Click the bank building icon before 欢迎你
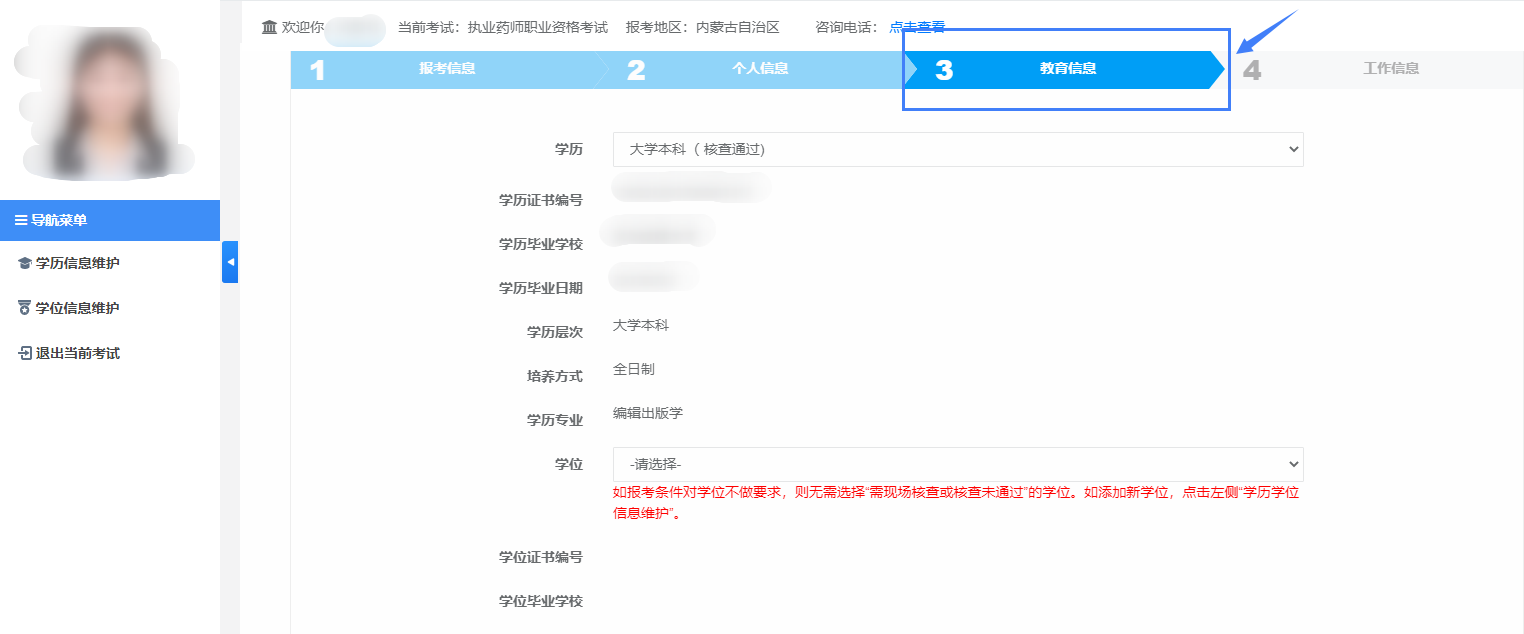This screenshot has width=1524, height=634. (269, 27)
